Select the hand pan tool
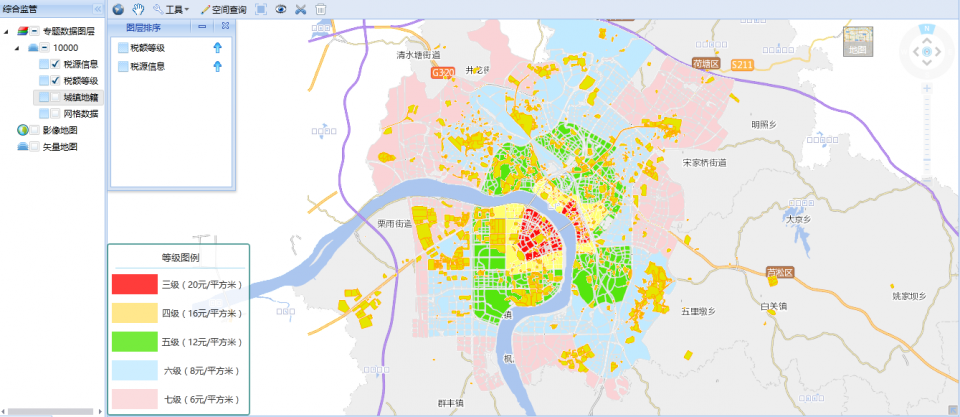 click(x=138, y=9)
